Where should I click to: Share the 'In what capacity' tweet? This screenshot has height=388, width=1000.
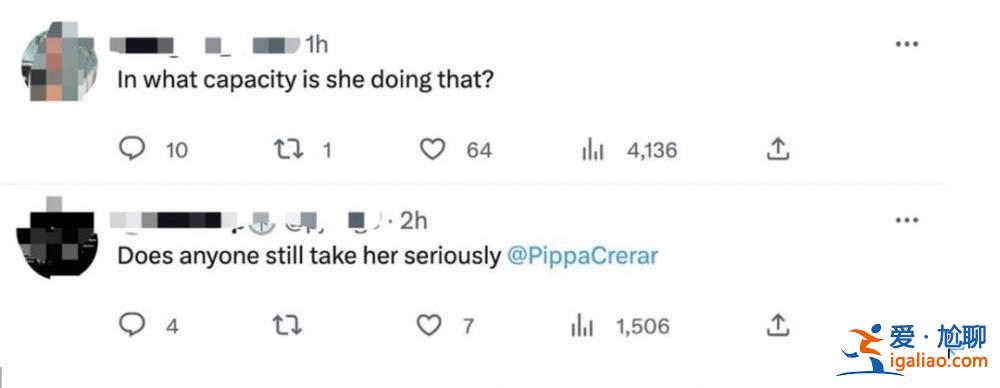click(x=777, y=149)
